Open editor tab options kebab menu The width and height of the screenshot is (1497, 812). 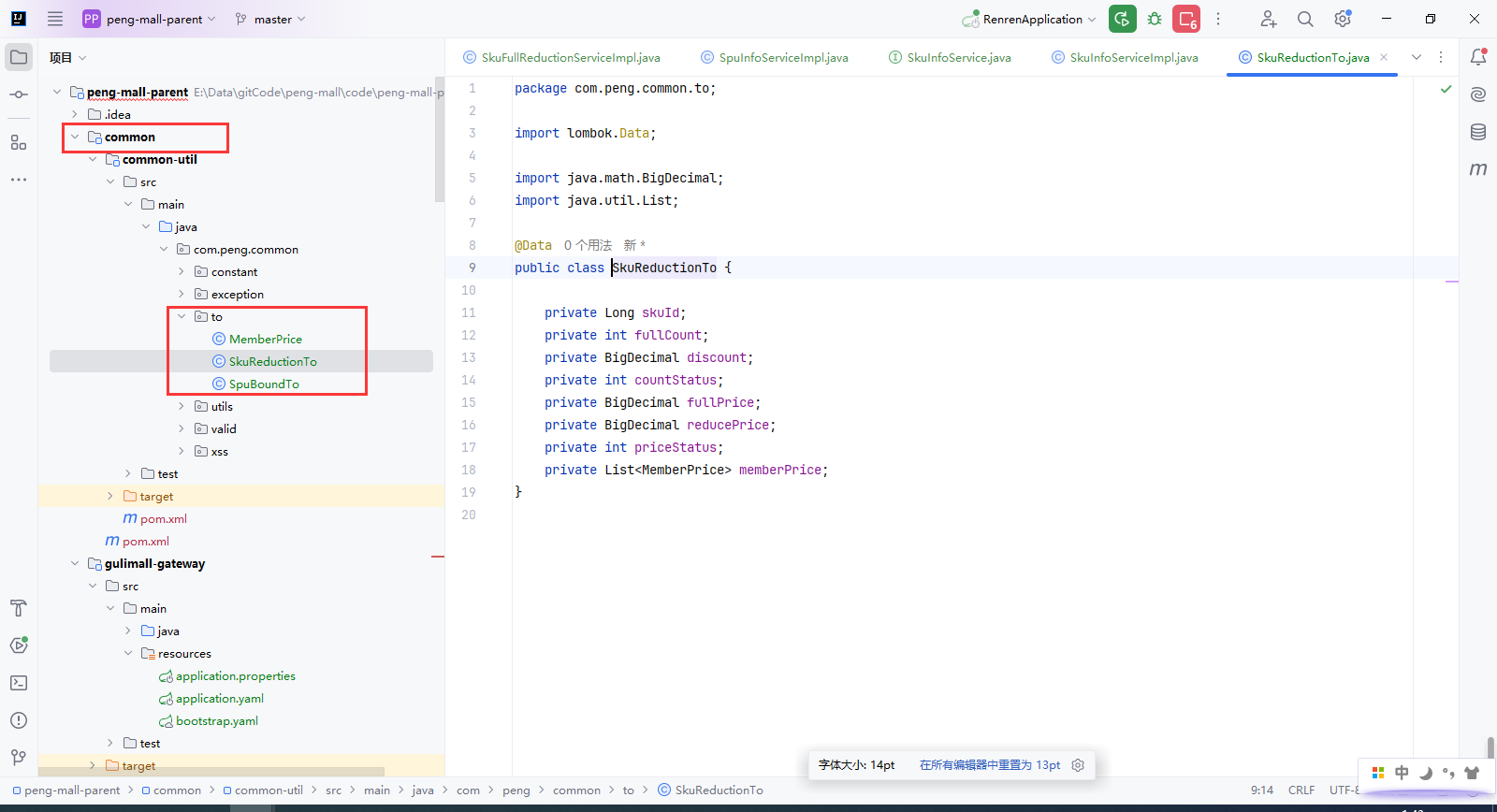coord(1441,57)
